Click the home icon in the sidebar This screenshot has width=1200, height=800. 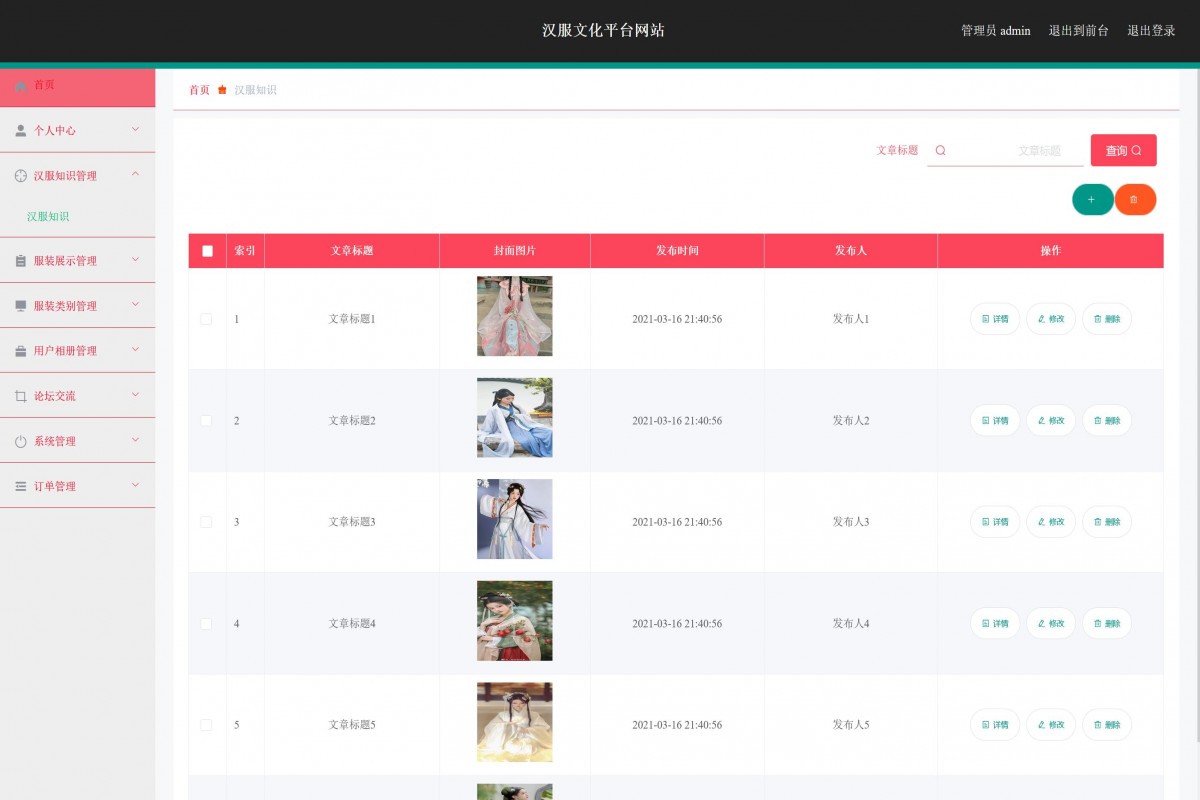click(x=21, y=86)
